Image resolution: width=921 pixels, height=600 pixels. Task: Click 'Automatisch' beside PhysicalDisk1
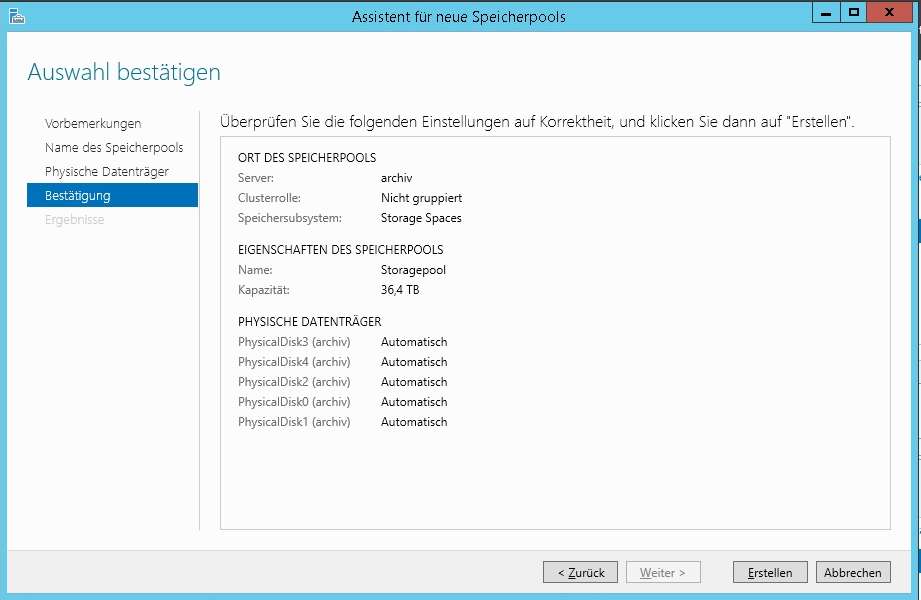[x=414, y=422]
